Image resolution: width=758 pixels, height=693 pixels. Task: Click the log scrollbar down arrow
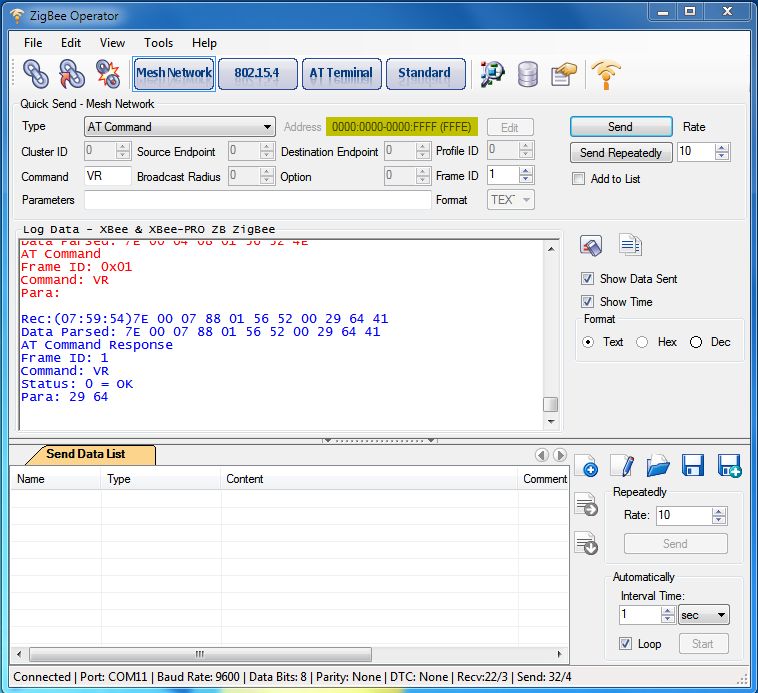coord(551,422)
